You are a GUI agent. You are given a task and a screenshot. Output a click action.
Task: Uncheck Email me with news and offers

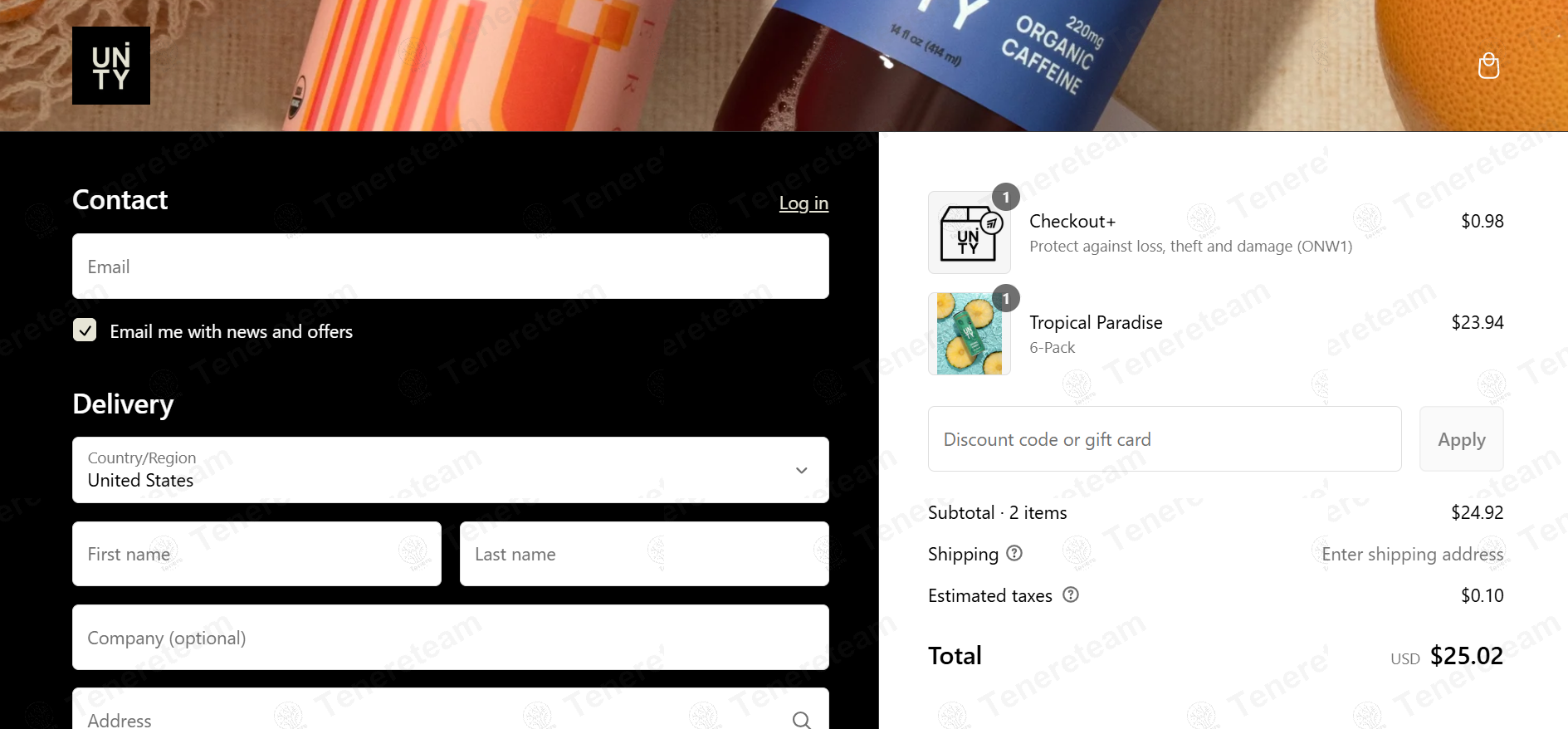(85, 330)
